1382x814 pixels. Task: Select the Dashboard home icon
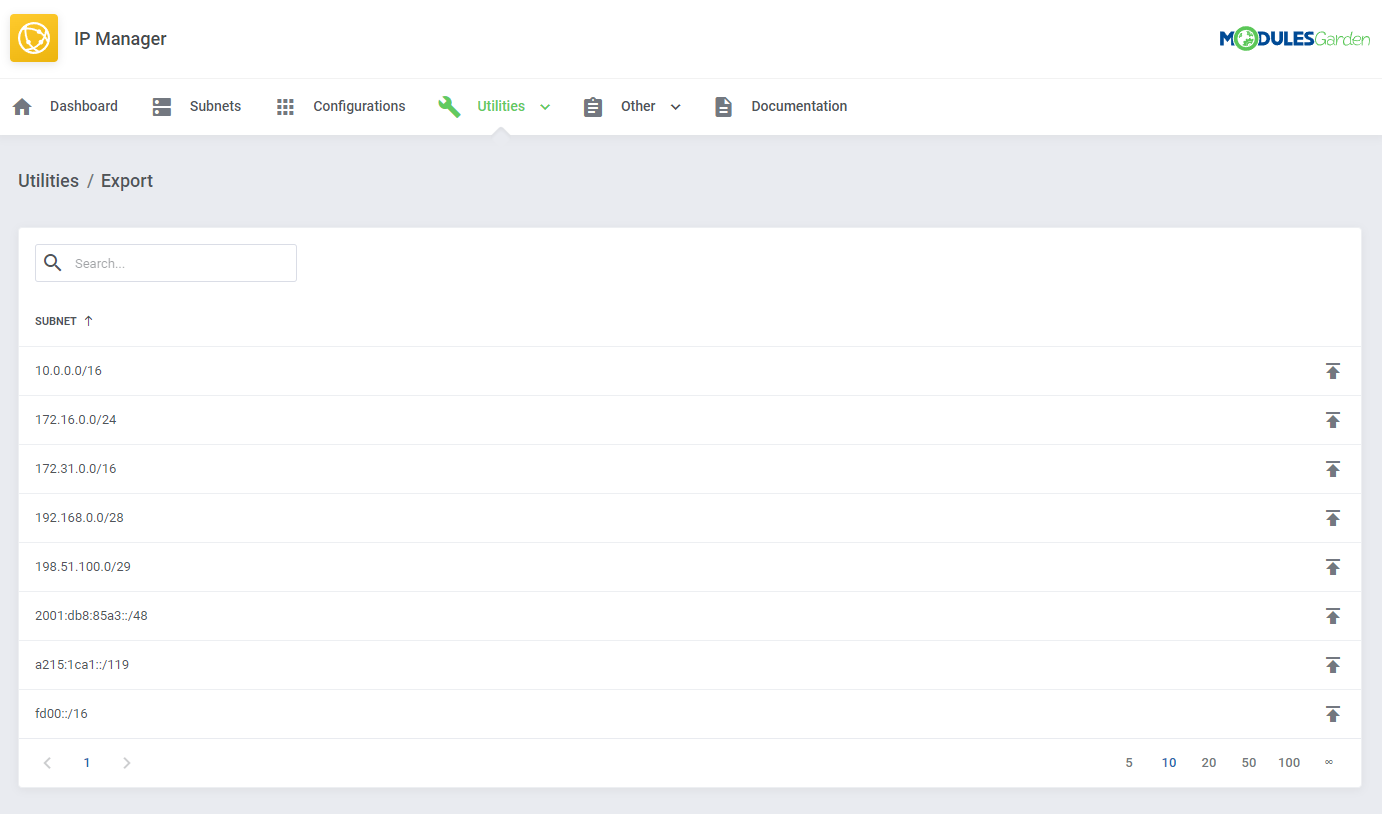pos(21,106)
